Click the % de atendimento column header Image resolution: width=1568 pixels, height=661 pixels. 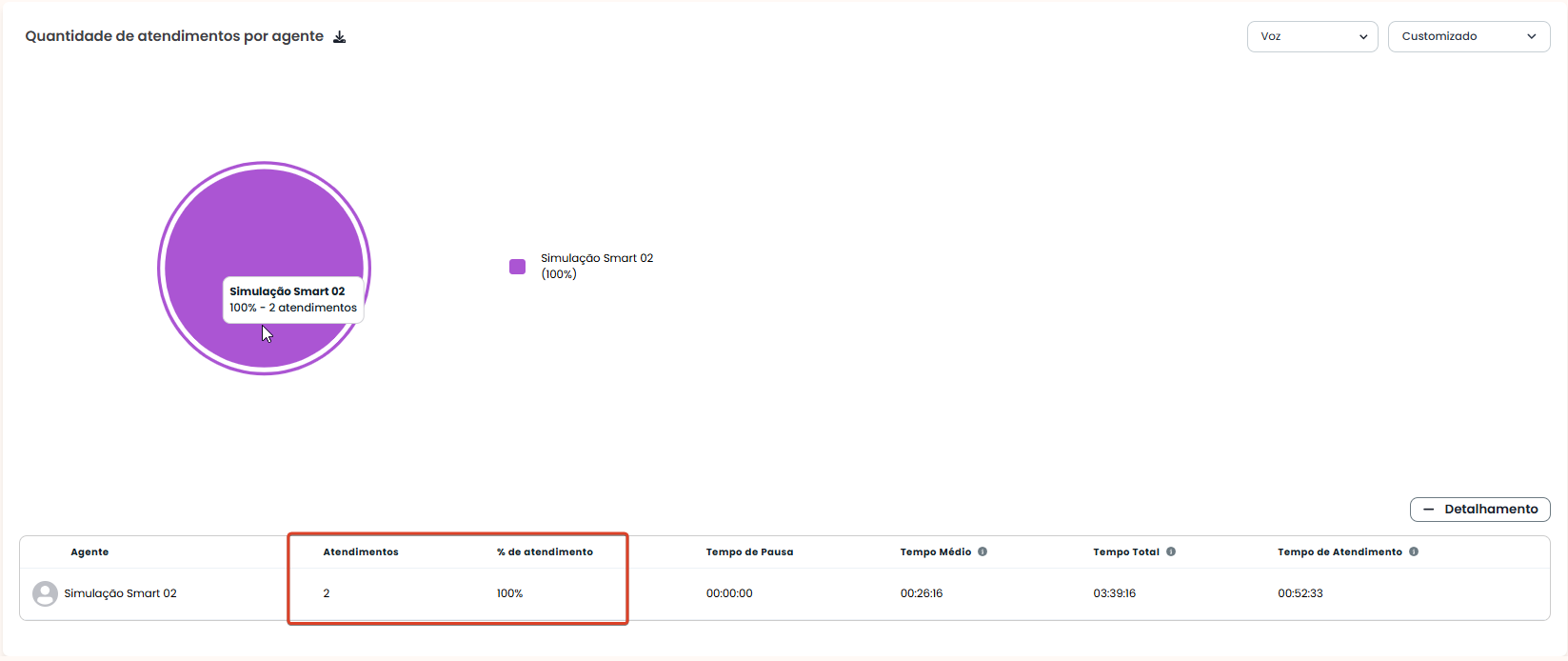coord(545,552)
